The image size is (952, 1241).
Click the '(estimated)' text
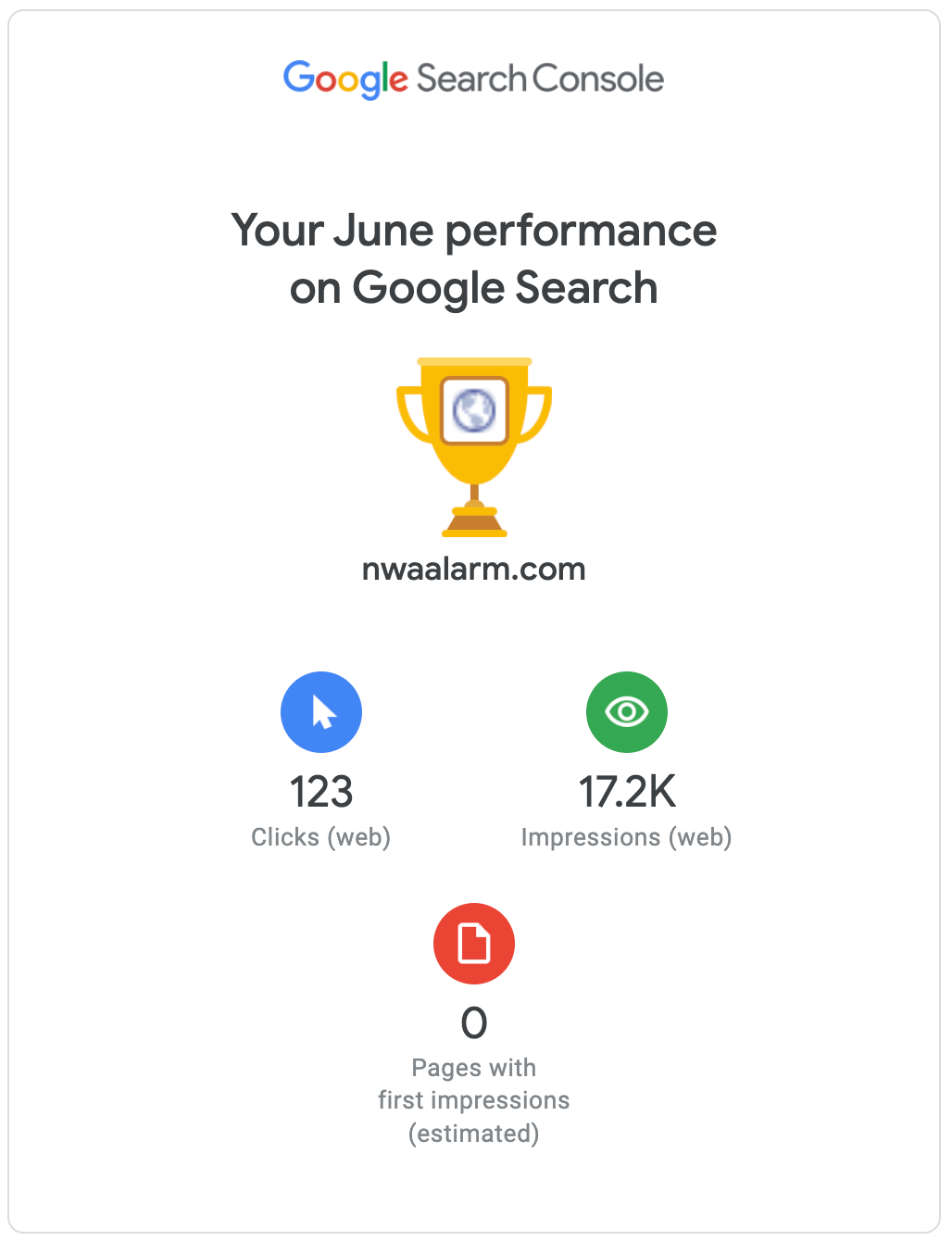(474, 1134)
